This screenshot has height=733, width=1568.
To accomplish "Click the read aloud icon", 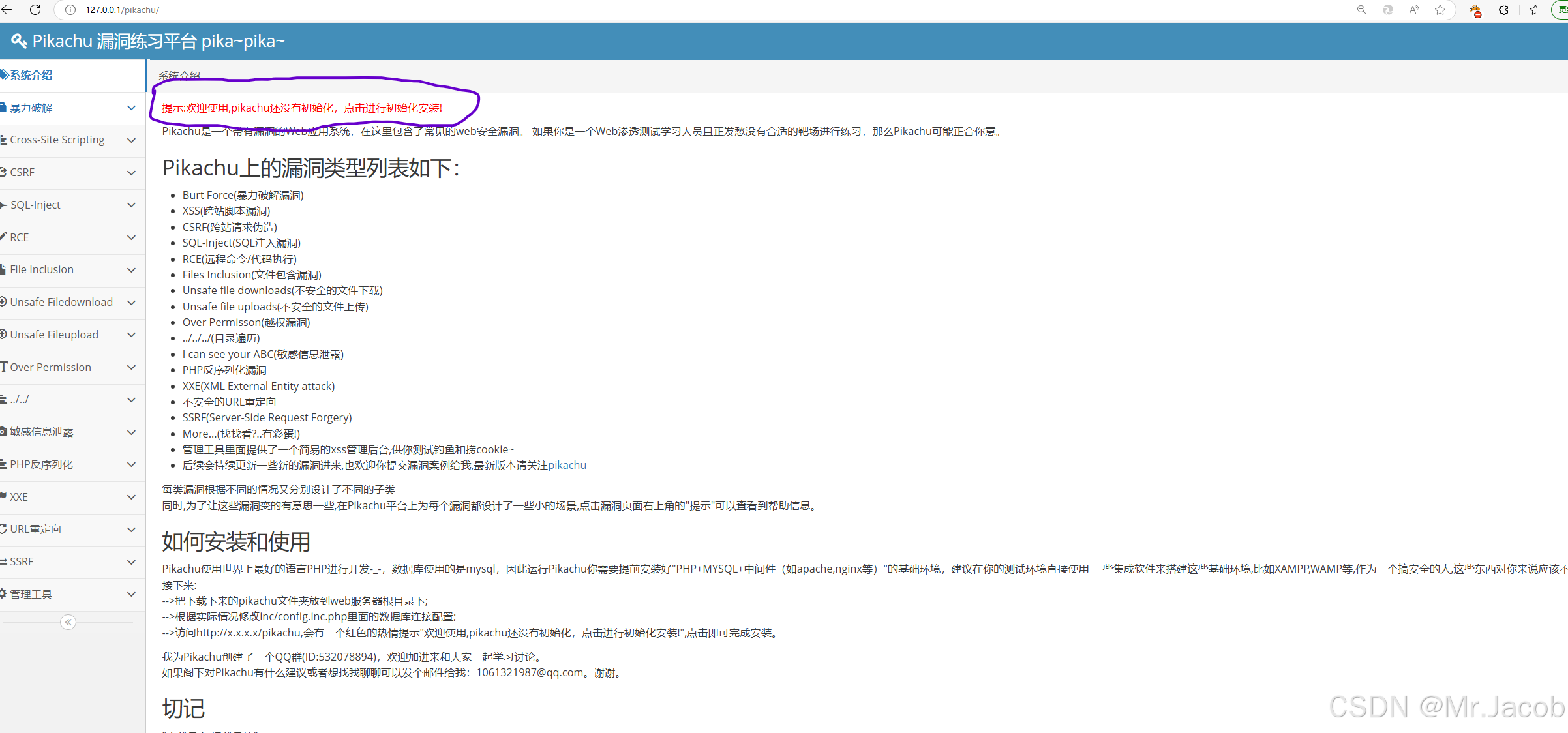I will pyautogui.click(x=1413, y=10).
